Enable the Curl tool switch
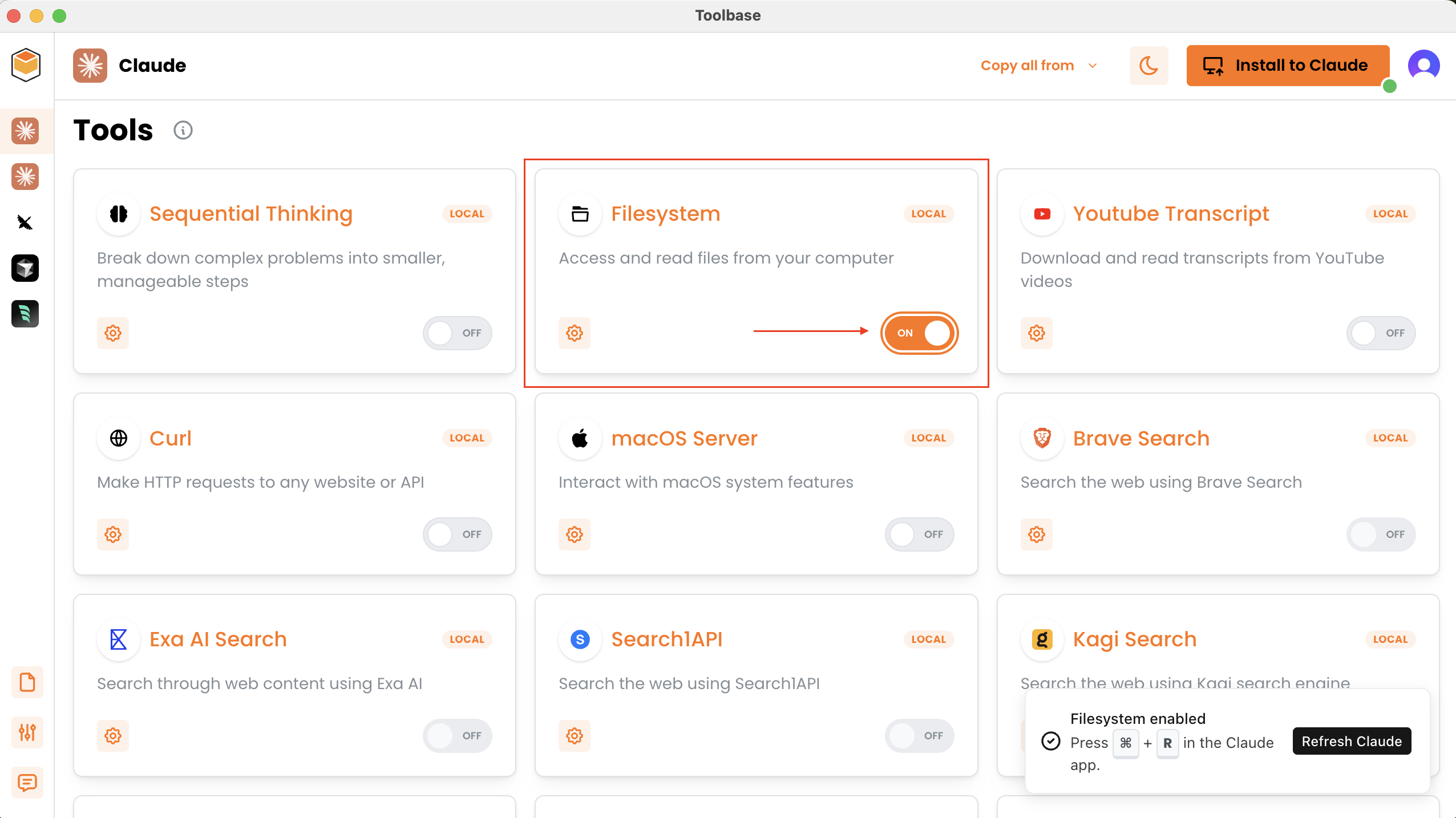This screenshot has width=1456, height=818. 457,534
